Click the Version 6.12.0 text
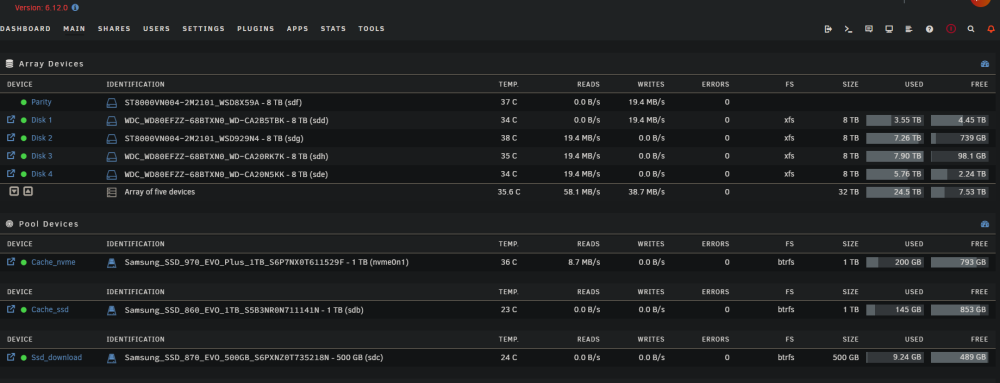This screenshot has height=383, width=1000. pos(41,8)
